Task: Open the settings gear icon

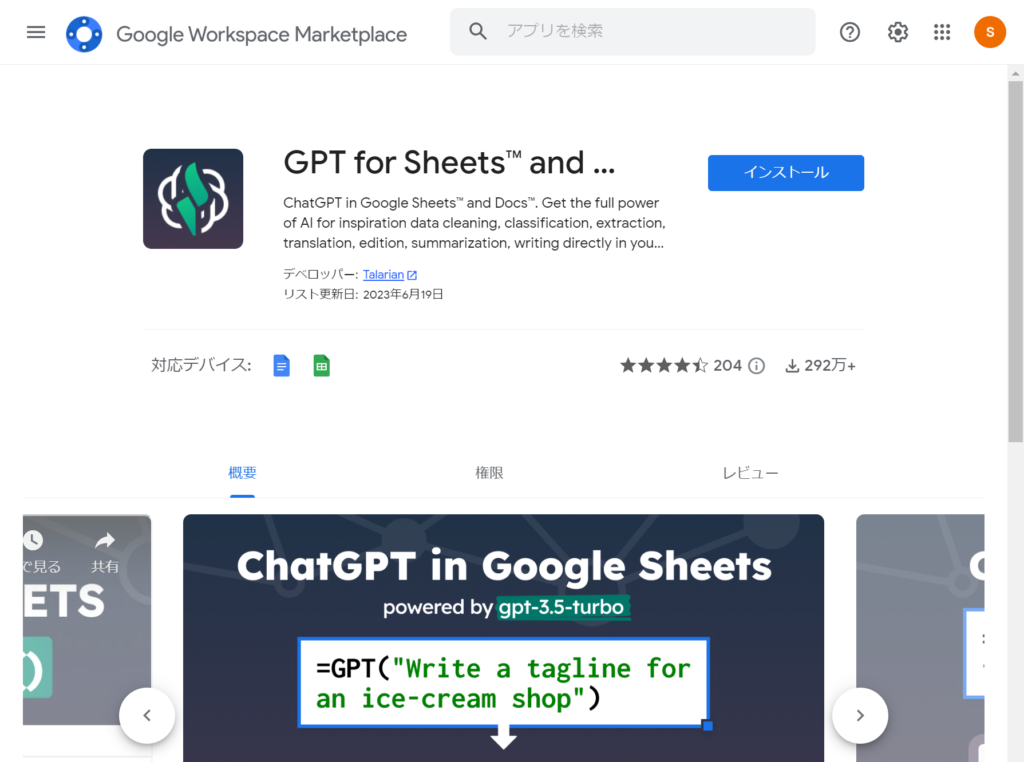Action: click(898, 32)
